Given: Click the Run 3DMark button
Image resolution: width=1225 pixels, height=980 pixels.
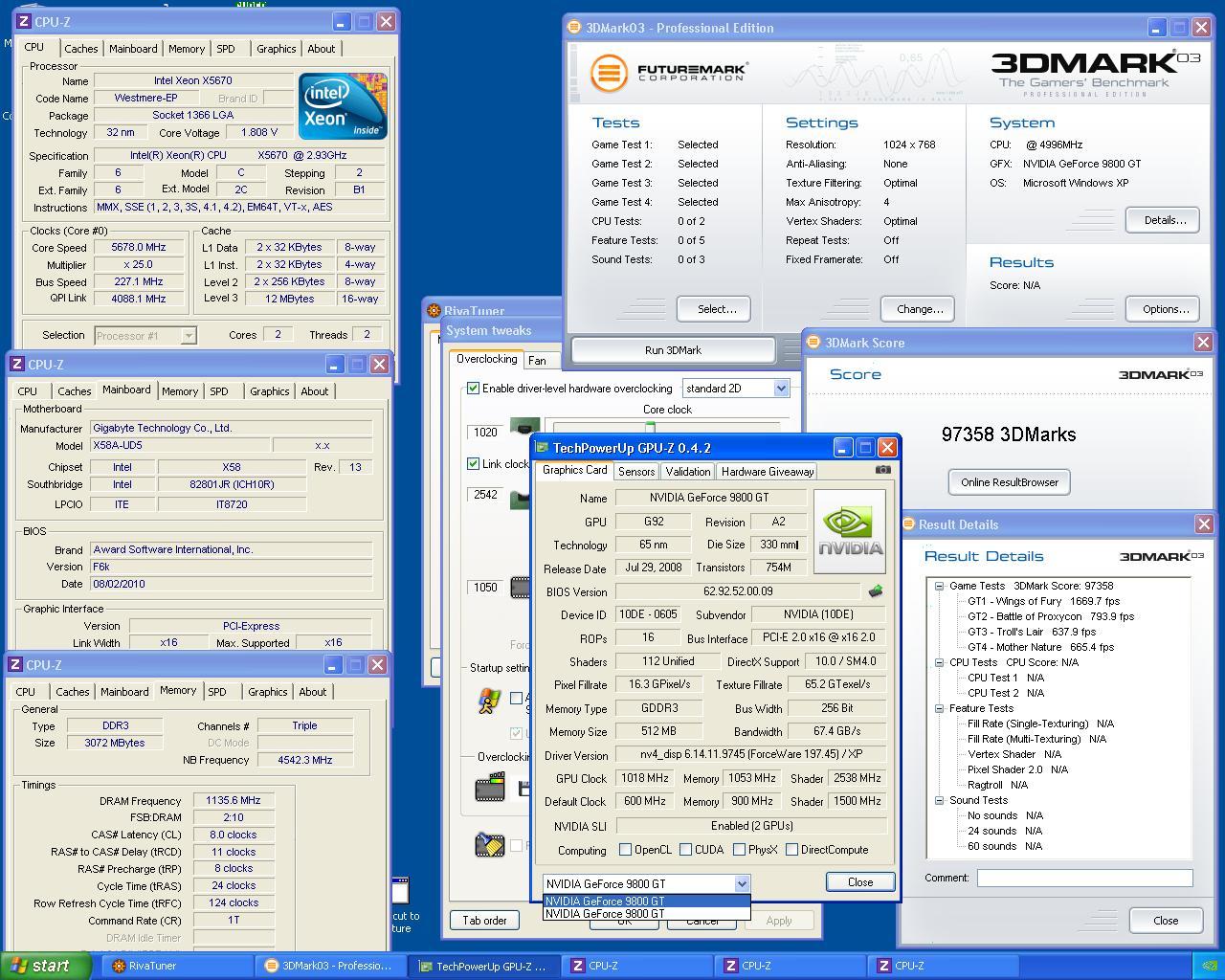Looking at the screenshot, I should click(x=673, y=350).
